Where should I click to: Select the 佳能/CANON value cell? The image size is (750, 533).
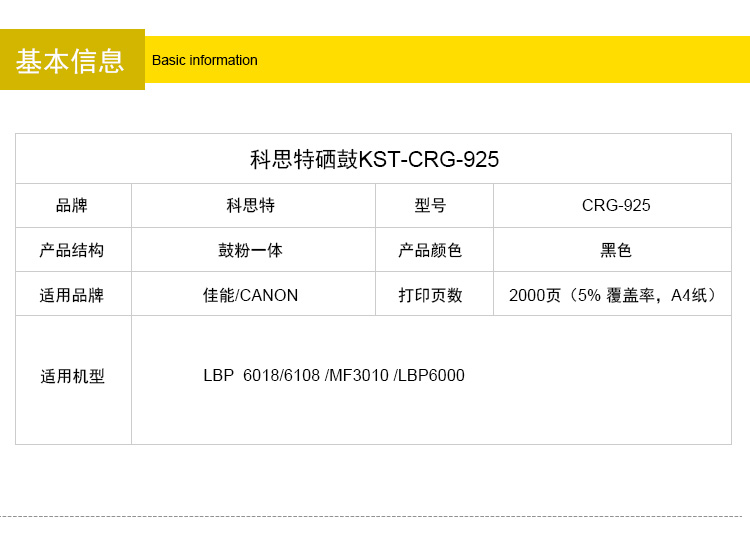coord(251,295)
